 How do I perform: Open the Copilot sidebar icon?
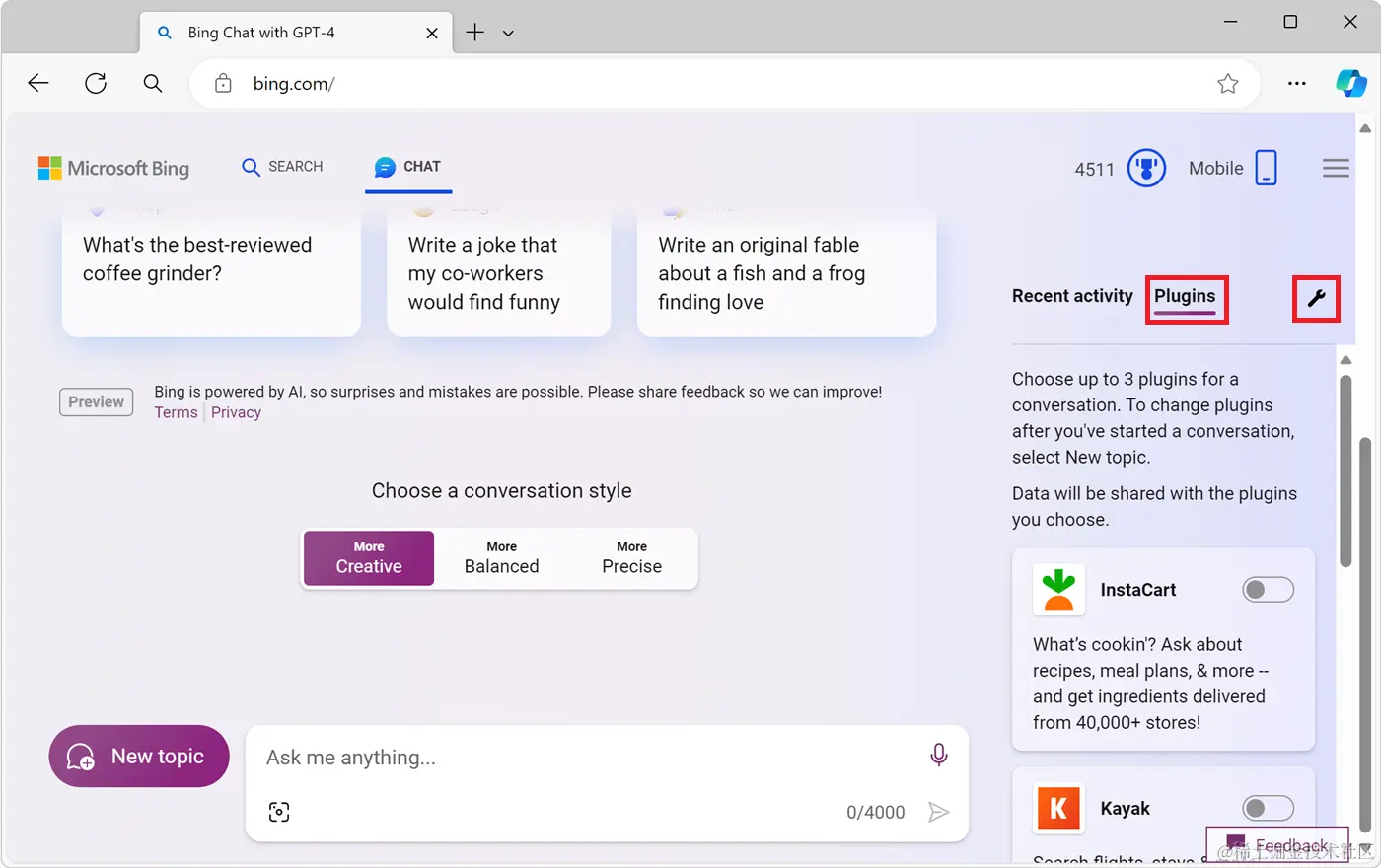(1350, 83)
